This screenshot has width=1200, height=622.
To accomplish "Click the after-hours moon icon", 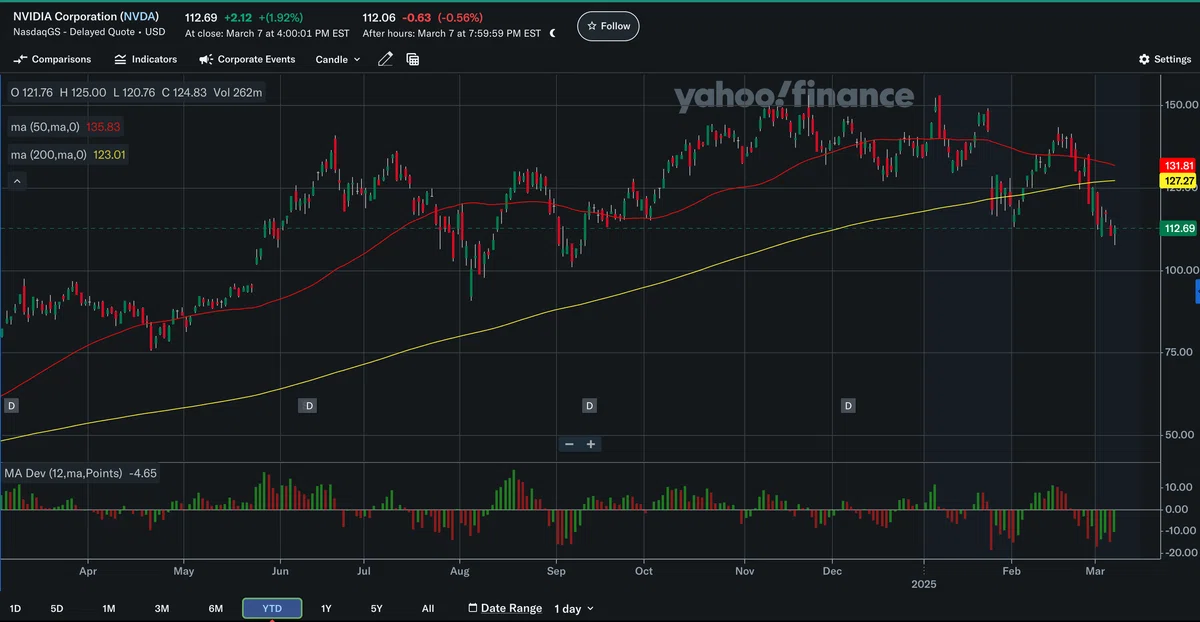I will pyautogui.click(x=552, y=33).
